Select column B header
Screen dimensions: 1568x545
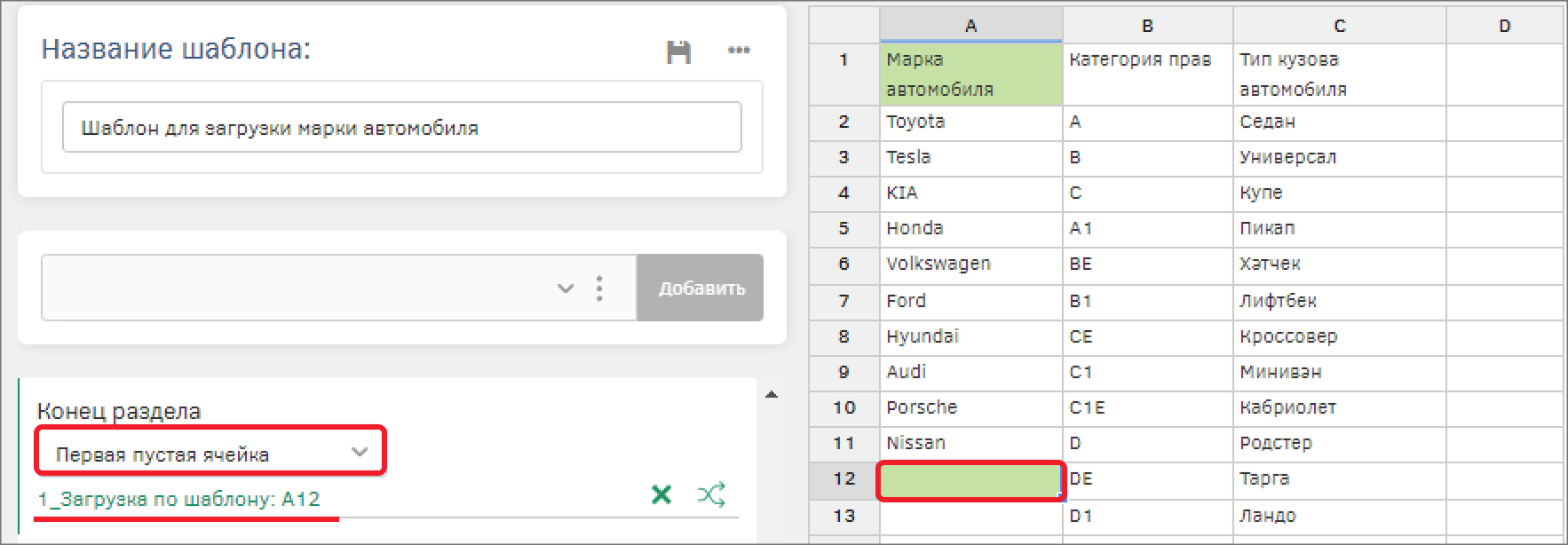point(1147,26)
